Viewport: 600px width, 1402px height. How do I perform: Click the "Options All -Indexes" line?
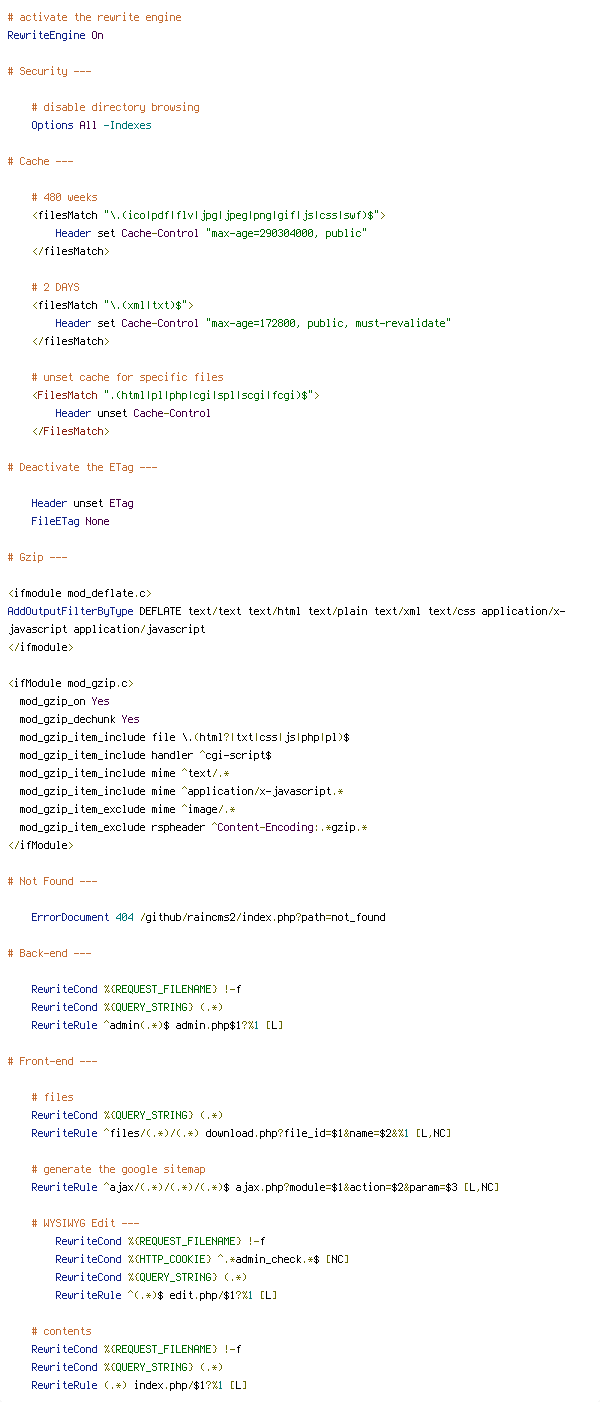[x=91, y=125]
